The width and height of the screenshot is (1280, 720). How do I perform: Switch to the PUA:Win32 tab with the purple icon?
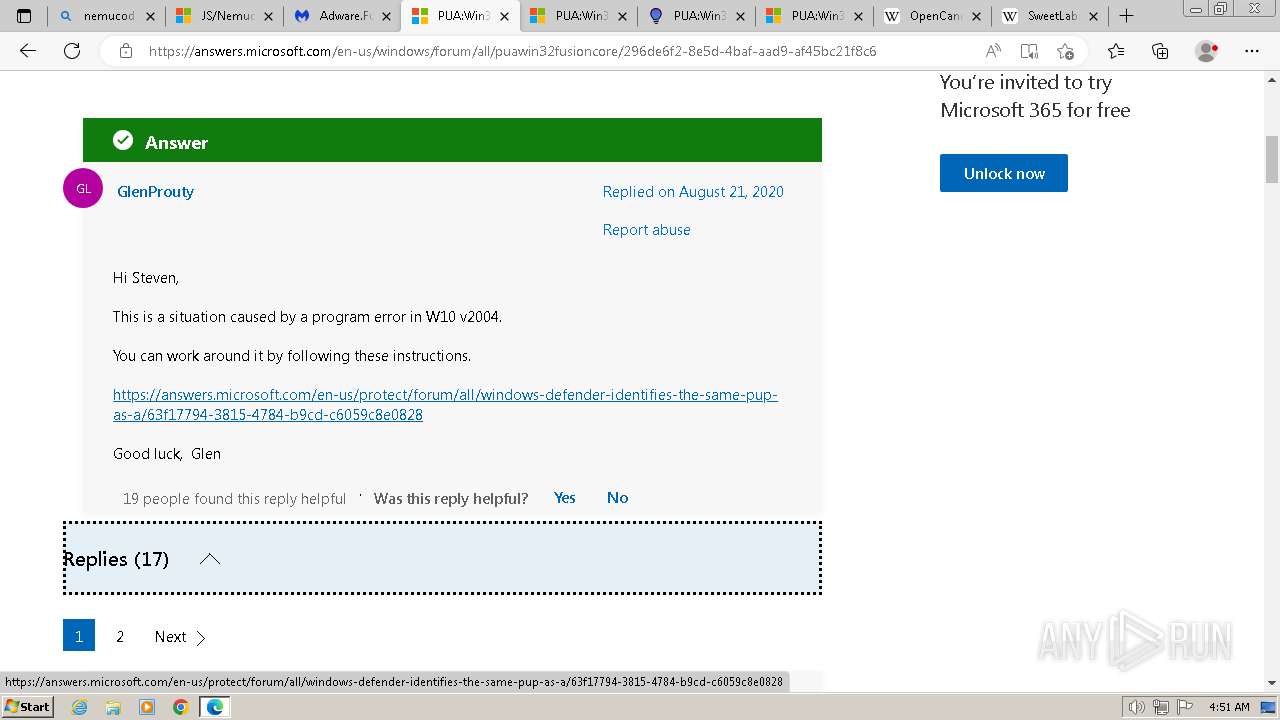696,16
